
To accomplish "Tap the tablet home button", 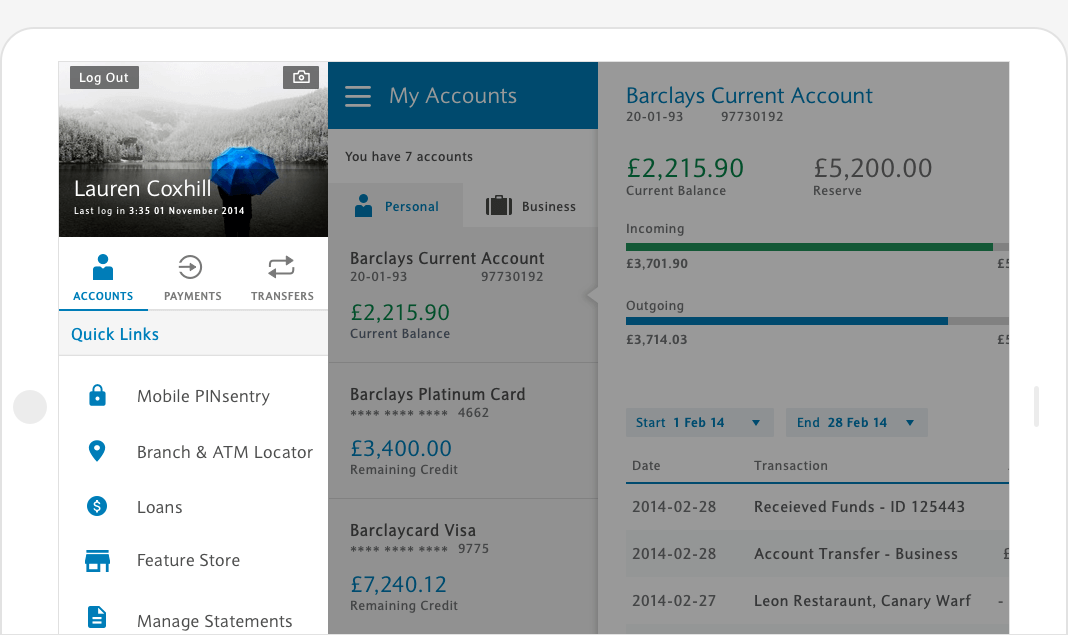I will (x=30, y=407).
